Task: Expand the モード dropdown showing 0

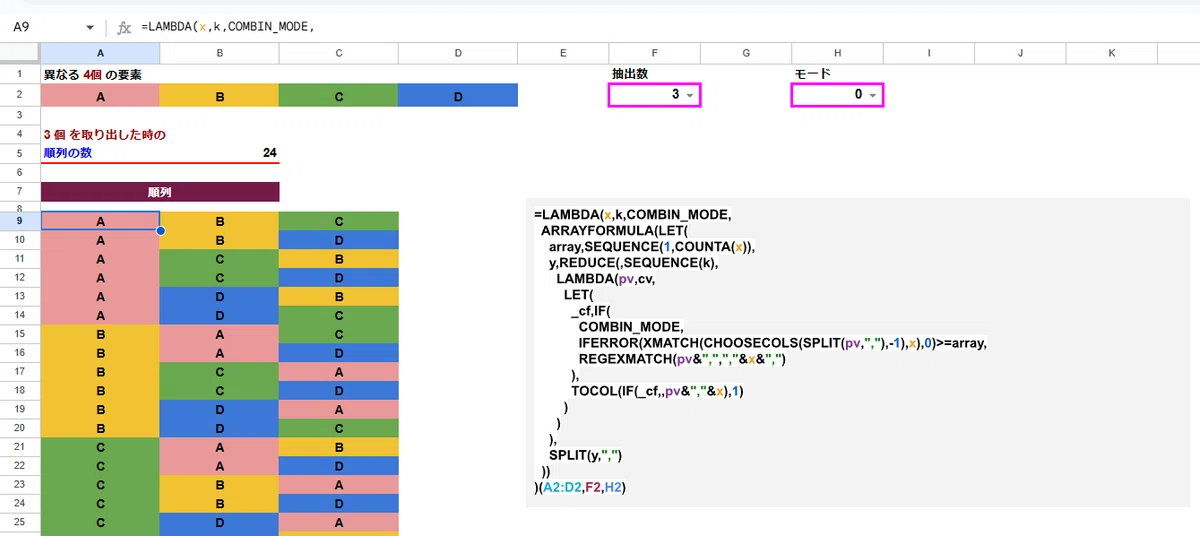Action: (872, 95)
